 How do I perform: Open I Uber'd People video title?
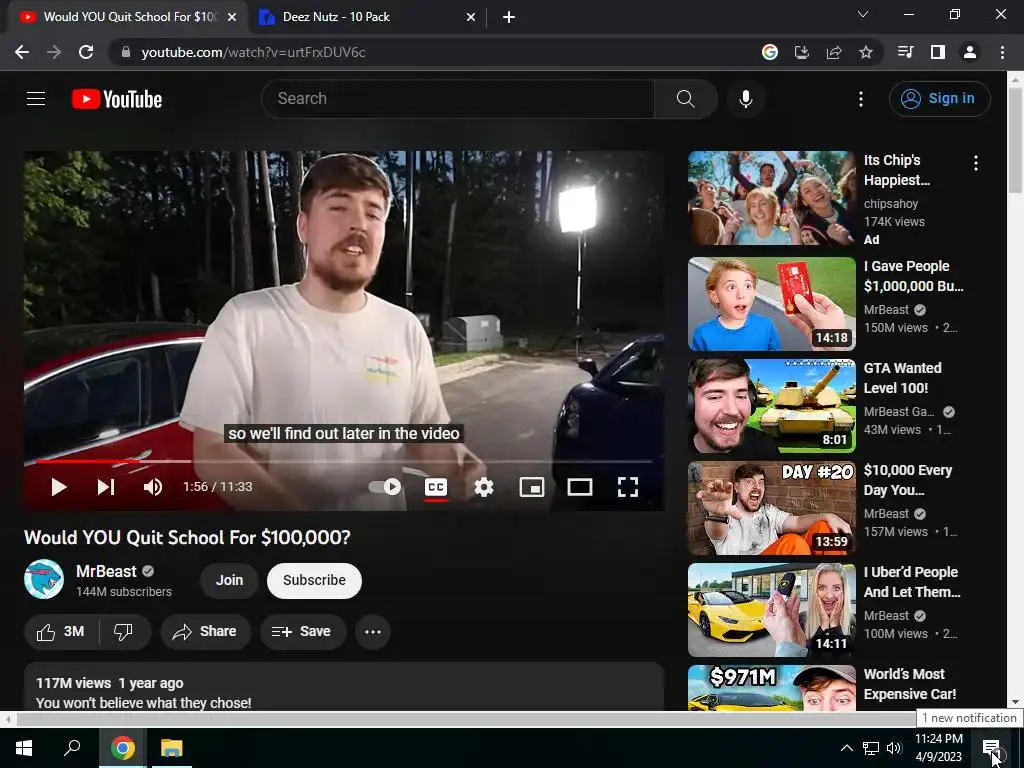(912, 582)
